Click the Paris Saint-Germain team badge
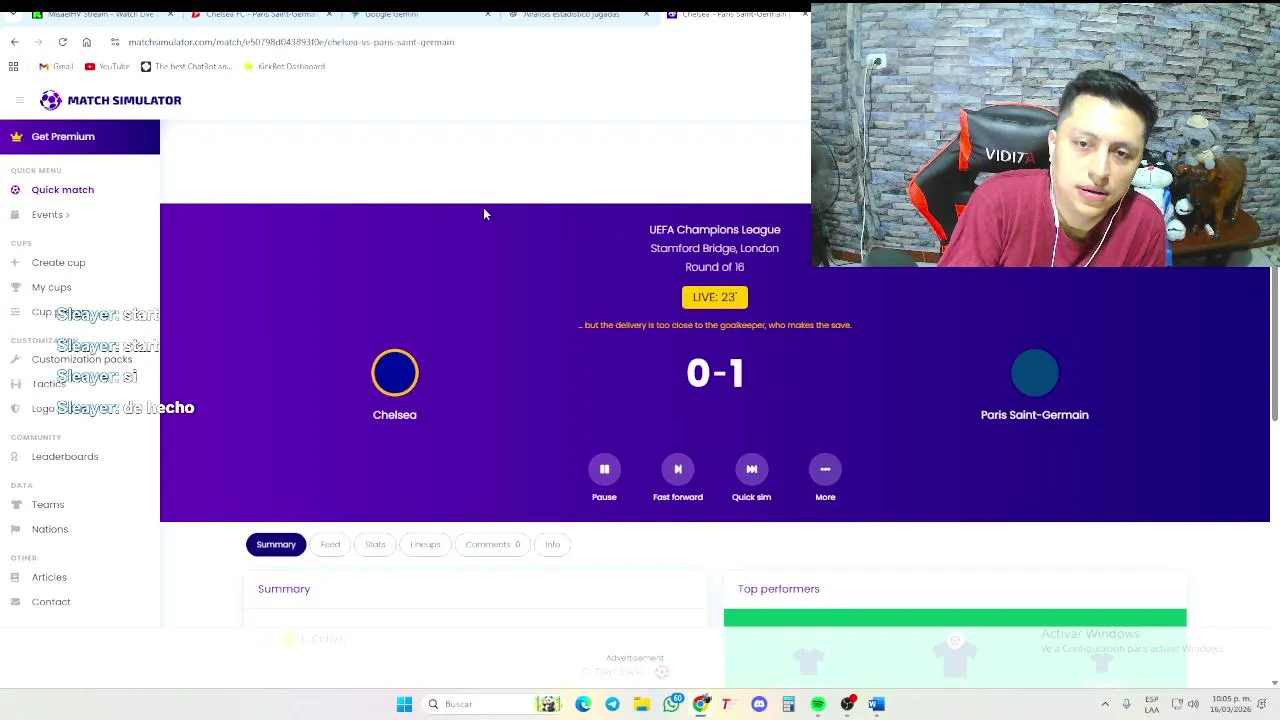 tap(1035, 373)
